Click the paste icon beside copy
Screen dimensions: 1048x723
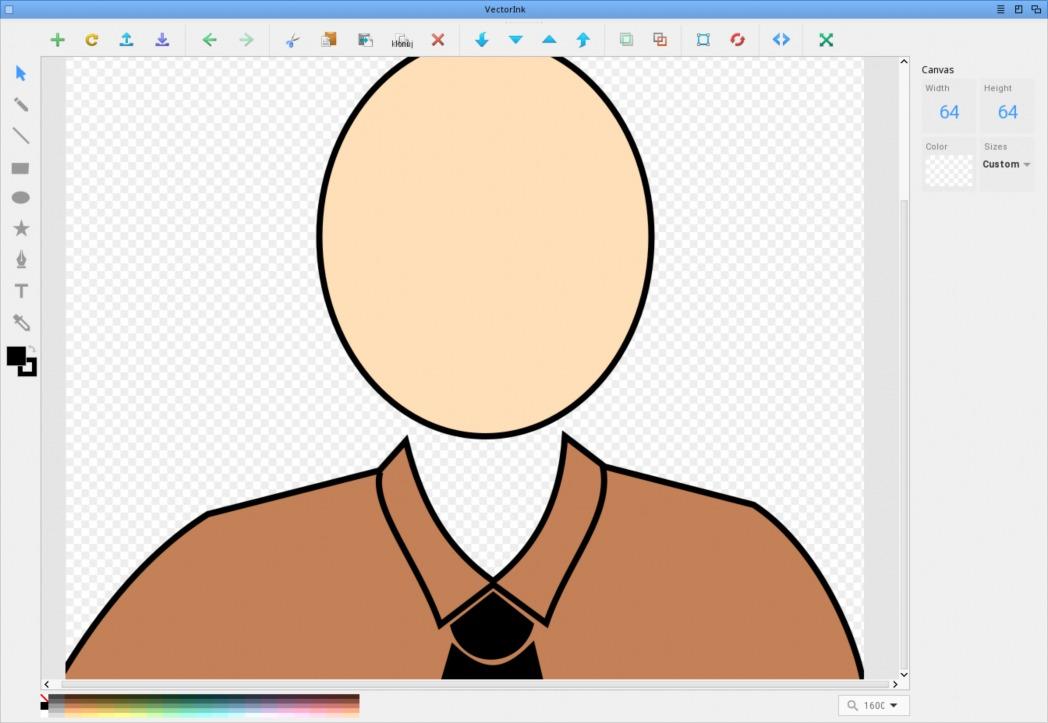point(365,40)
